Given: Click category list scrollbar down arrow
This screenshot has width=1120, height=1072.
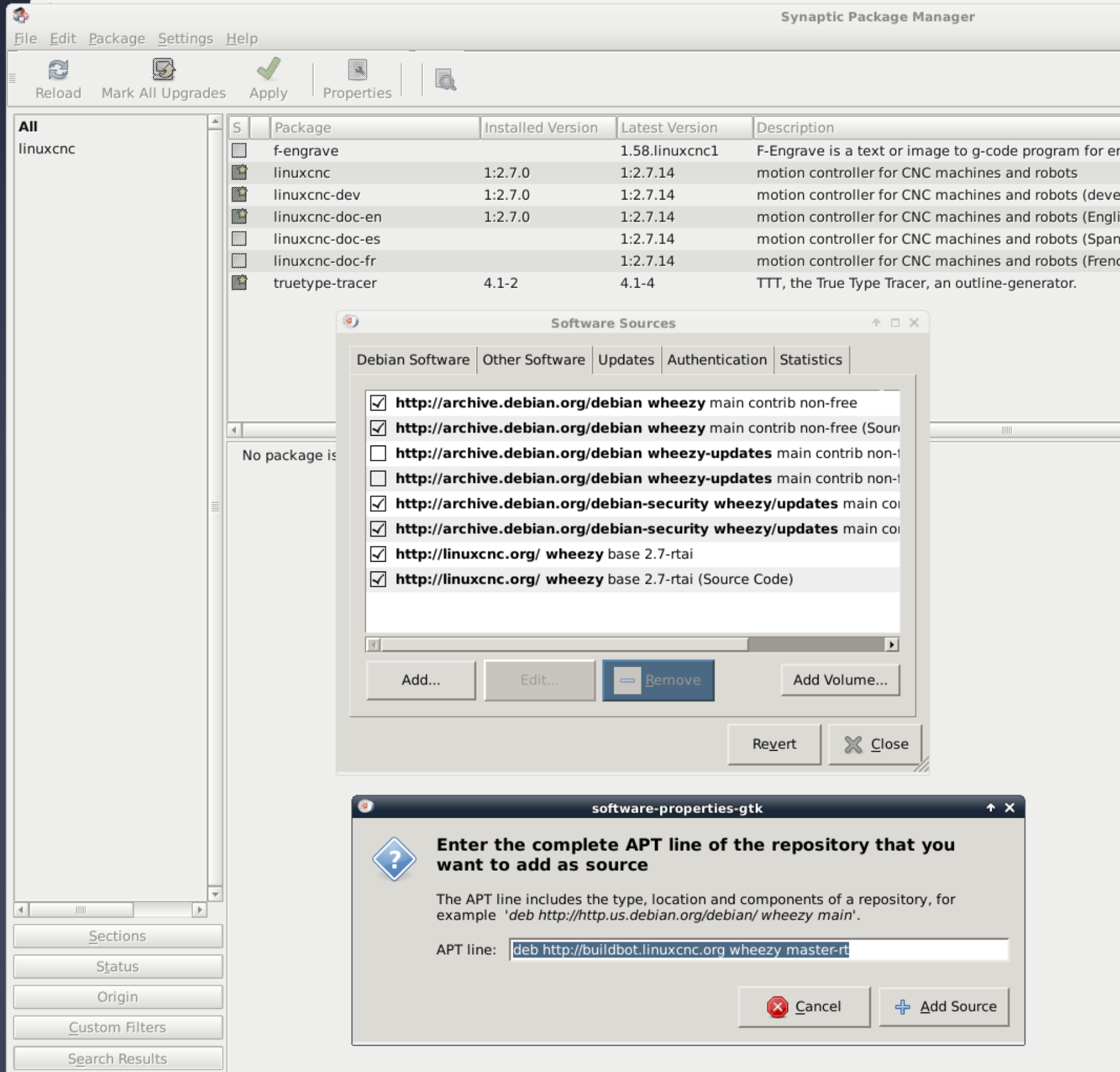Looking at the screenshot, I should pos(215,894).
